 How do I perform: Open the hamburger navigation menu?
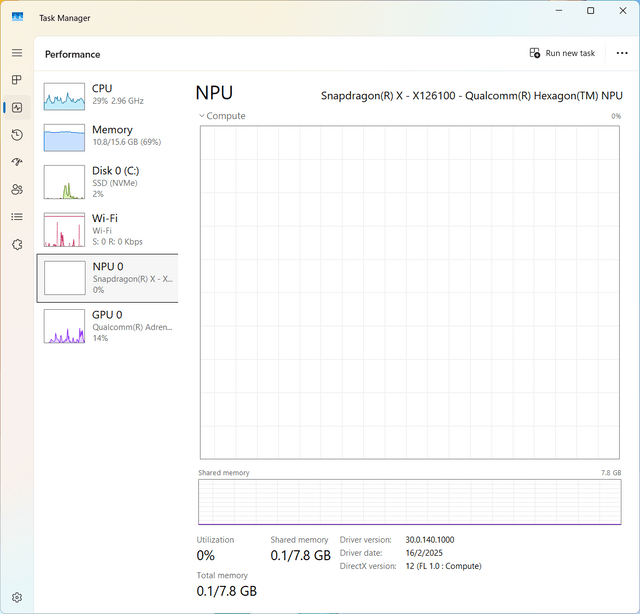[17, 53]
